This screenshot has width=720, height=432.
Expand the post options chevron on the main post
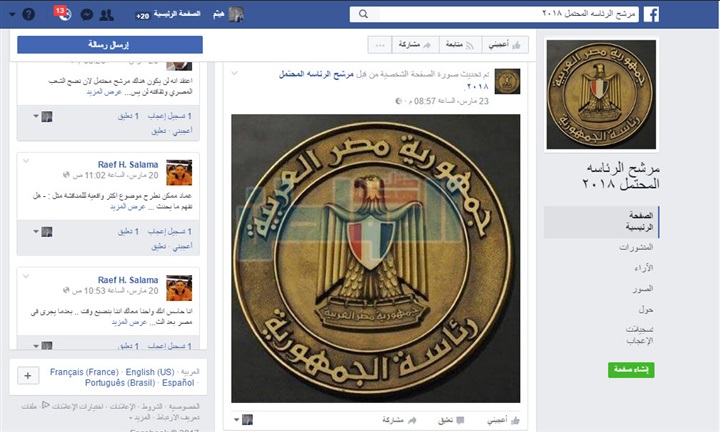click(234, 73)
